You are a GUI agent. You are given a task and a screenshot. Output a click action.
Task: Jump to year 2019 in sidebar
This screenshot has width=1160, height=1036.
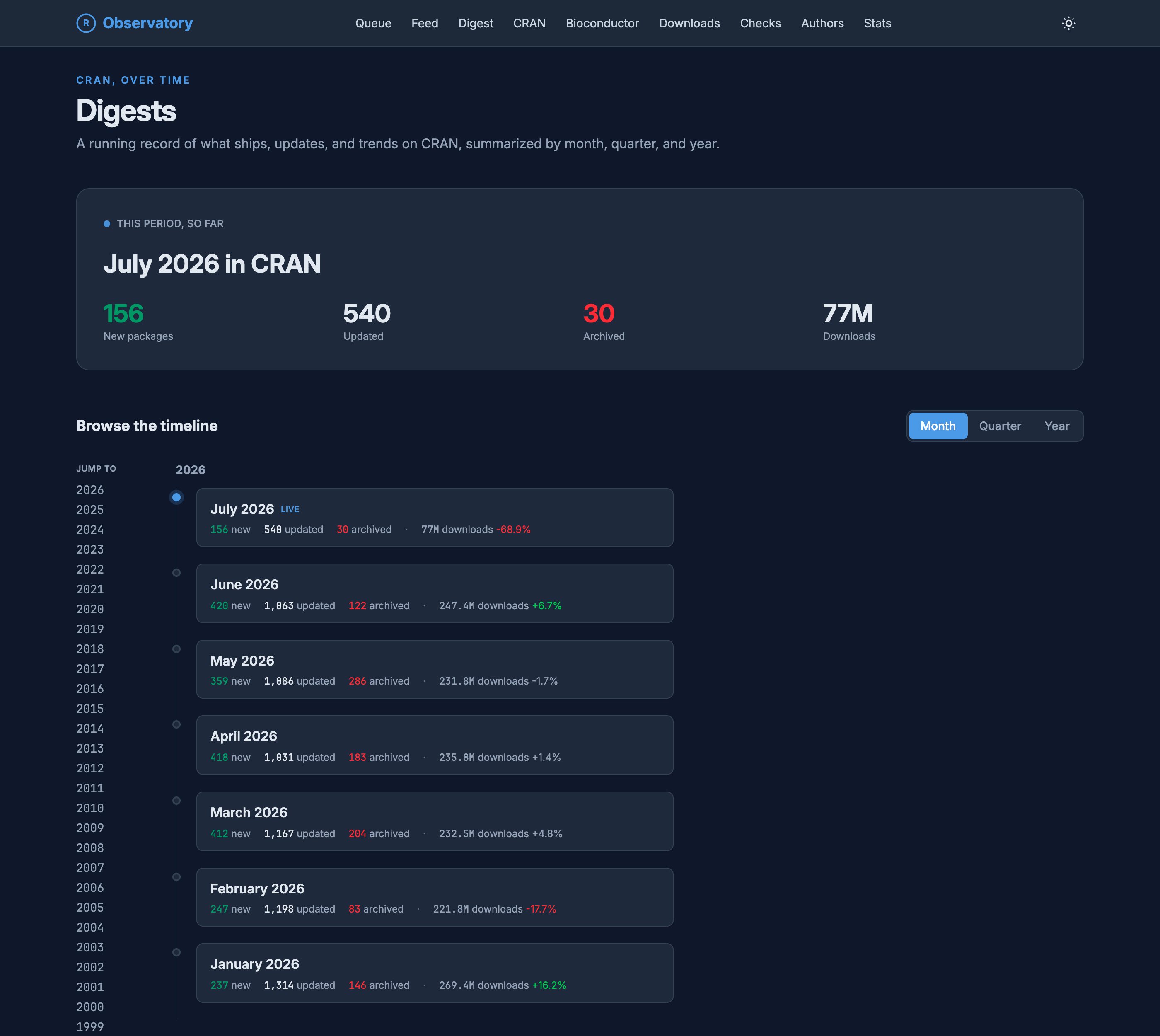(x=90, y=629)
